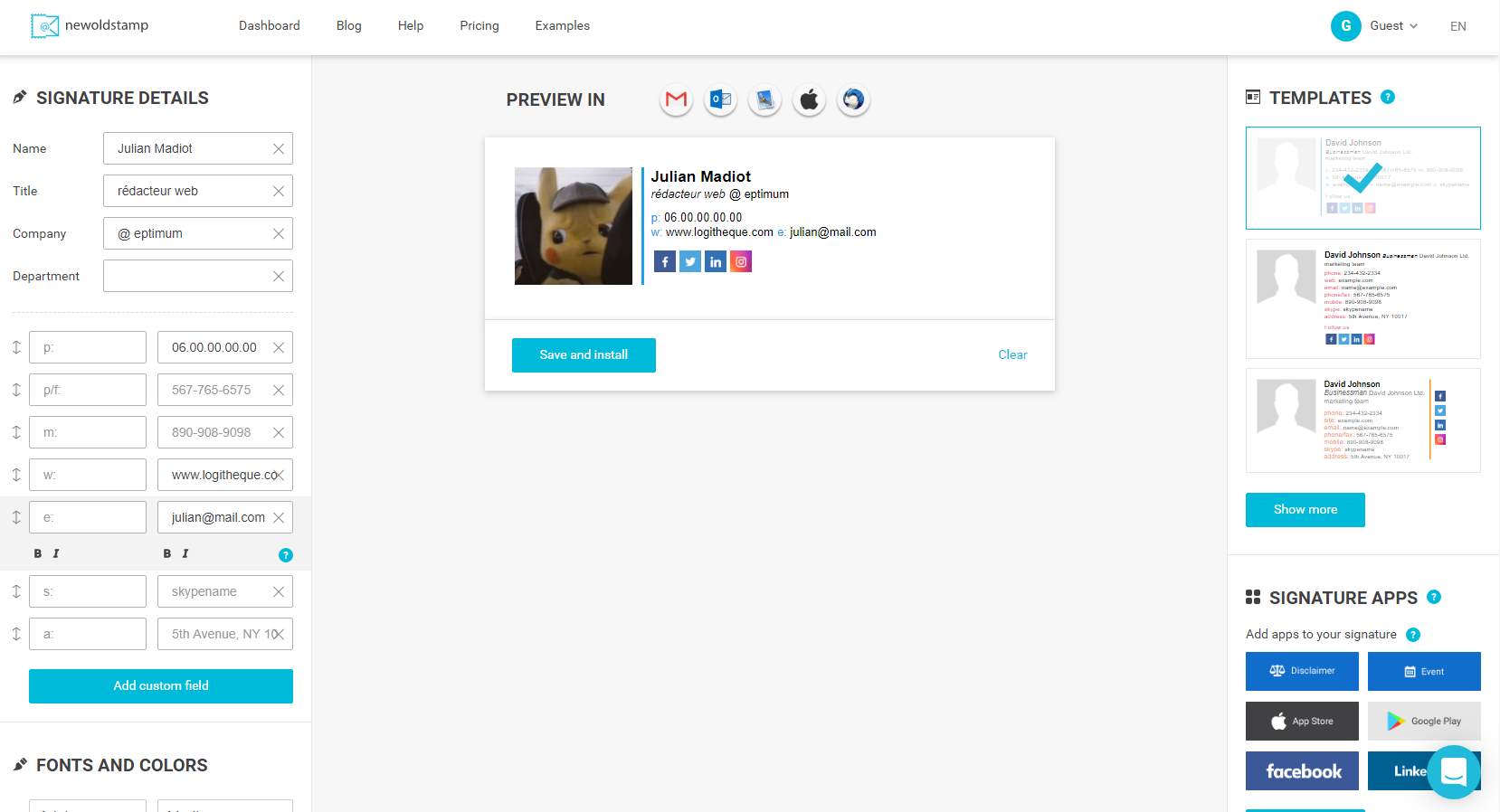Open field formatting help icon

click(286, 555)
